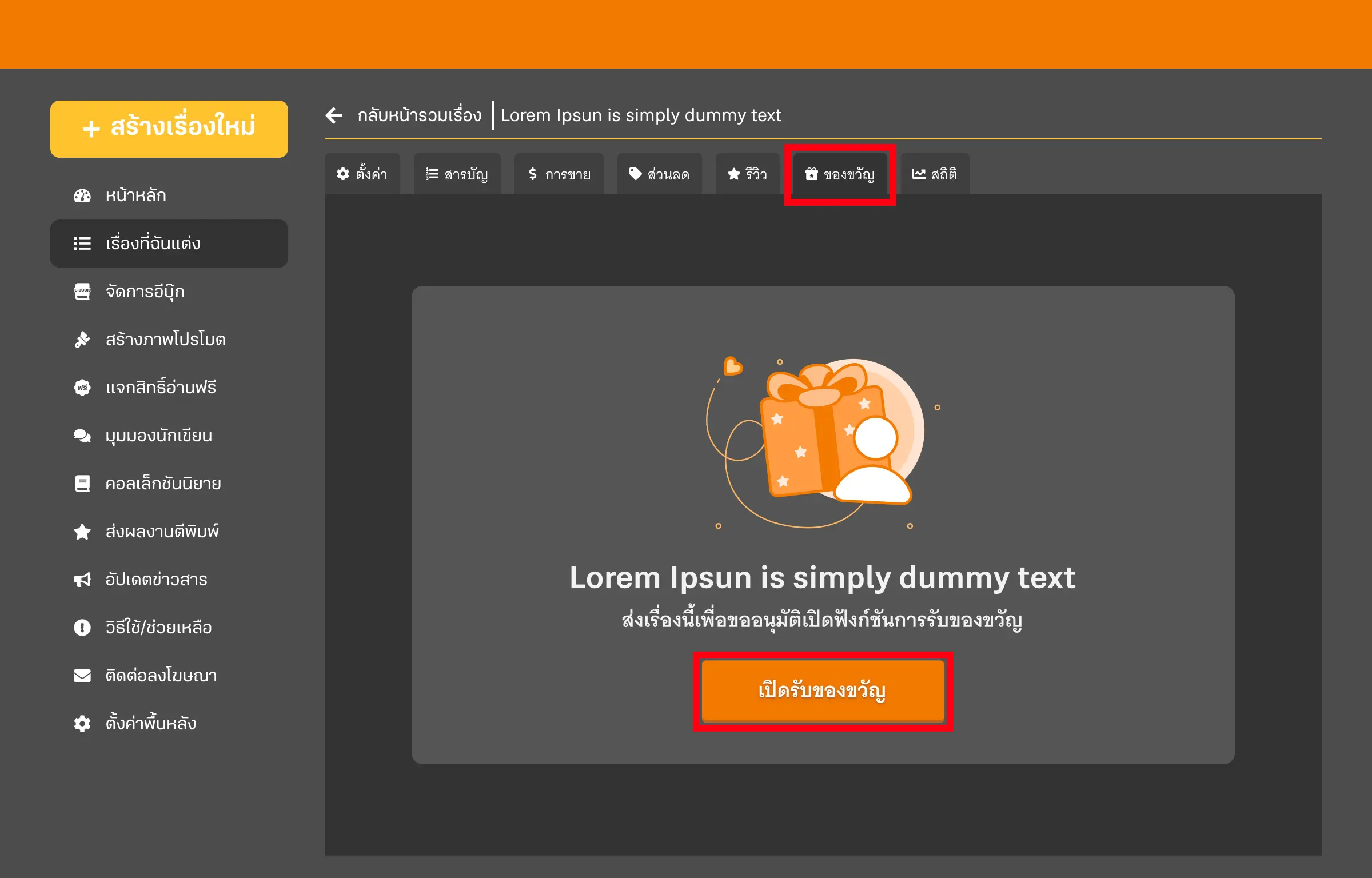Click the dashboard gauge icon for หน้าหลัก
The width and height of the screenshot is (1372, 878).
pos(82,195)
